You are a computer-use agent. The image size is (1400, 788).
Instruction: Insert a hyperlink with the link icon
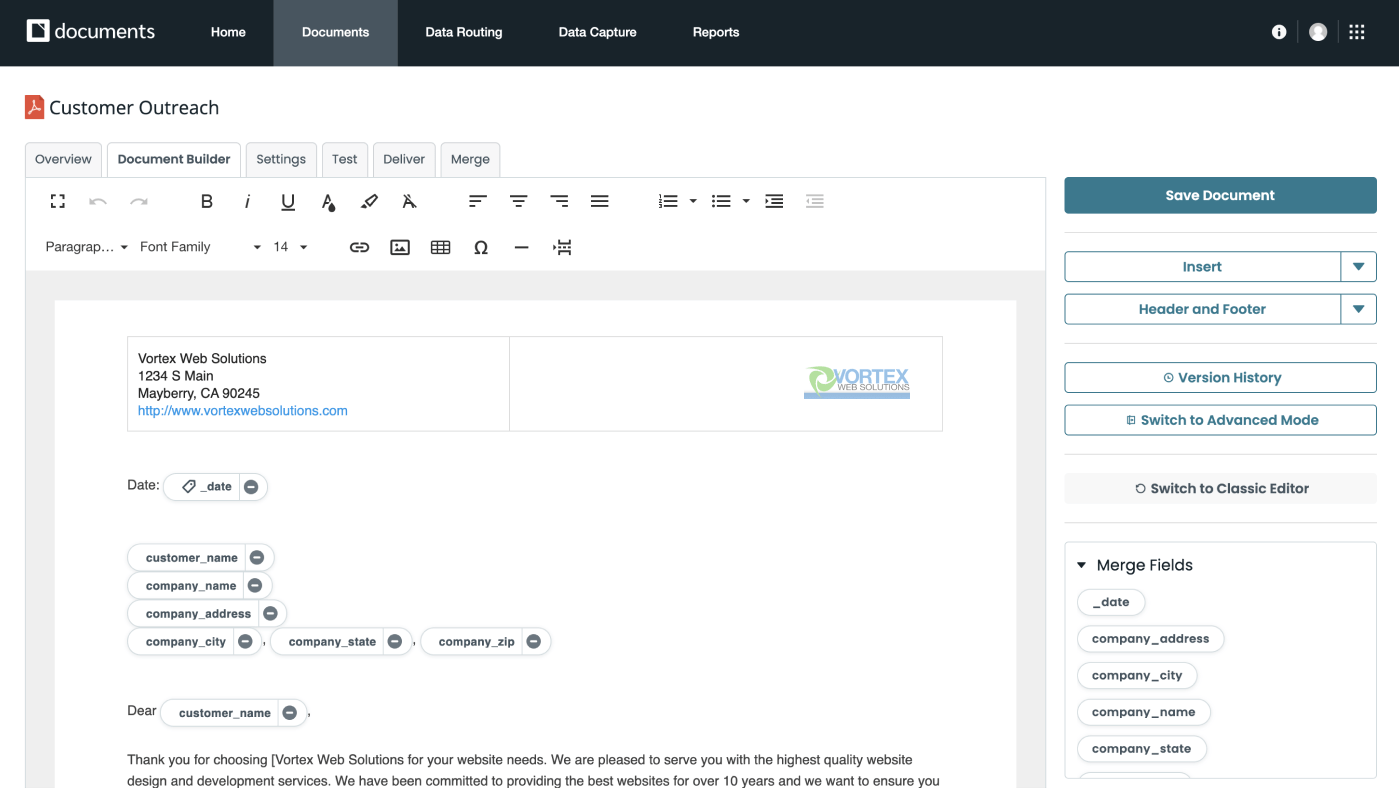359,247
